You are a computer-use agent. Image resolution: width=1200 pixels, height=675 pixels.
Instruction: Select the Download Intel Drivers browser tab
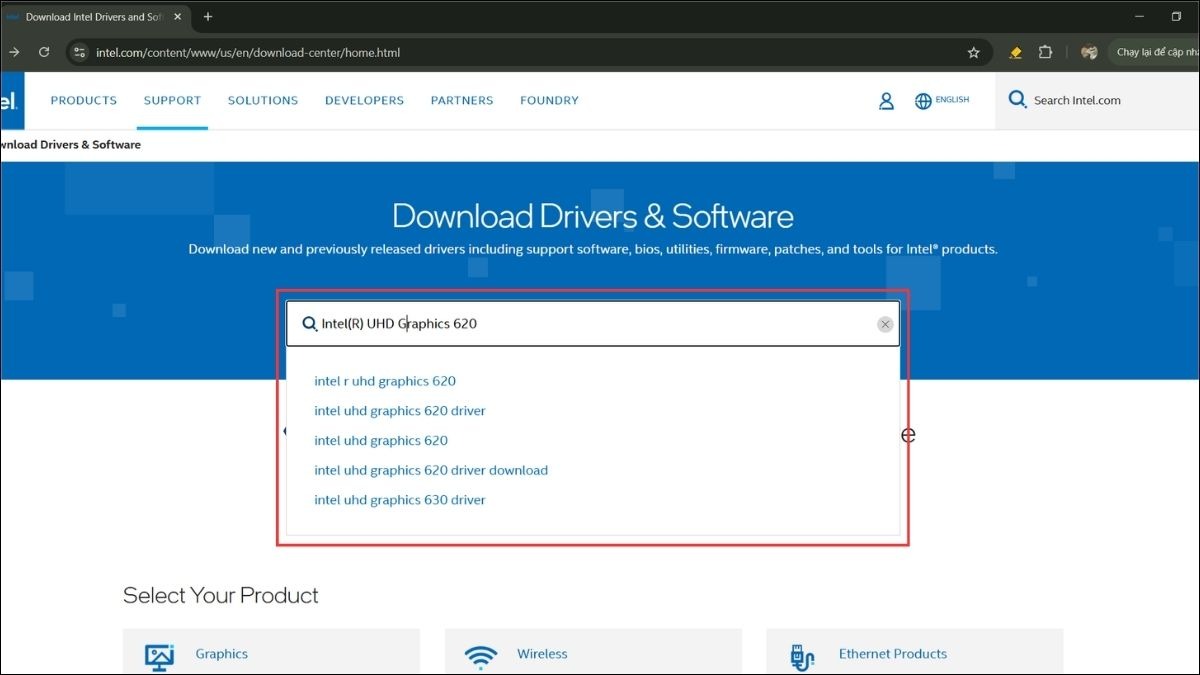(97, 17)
